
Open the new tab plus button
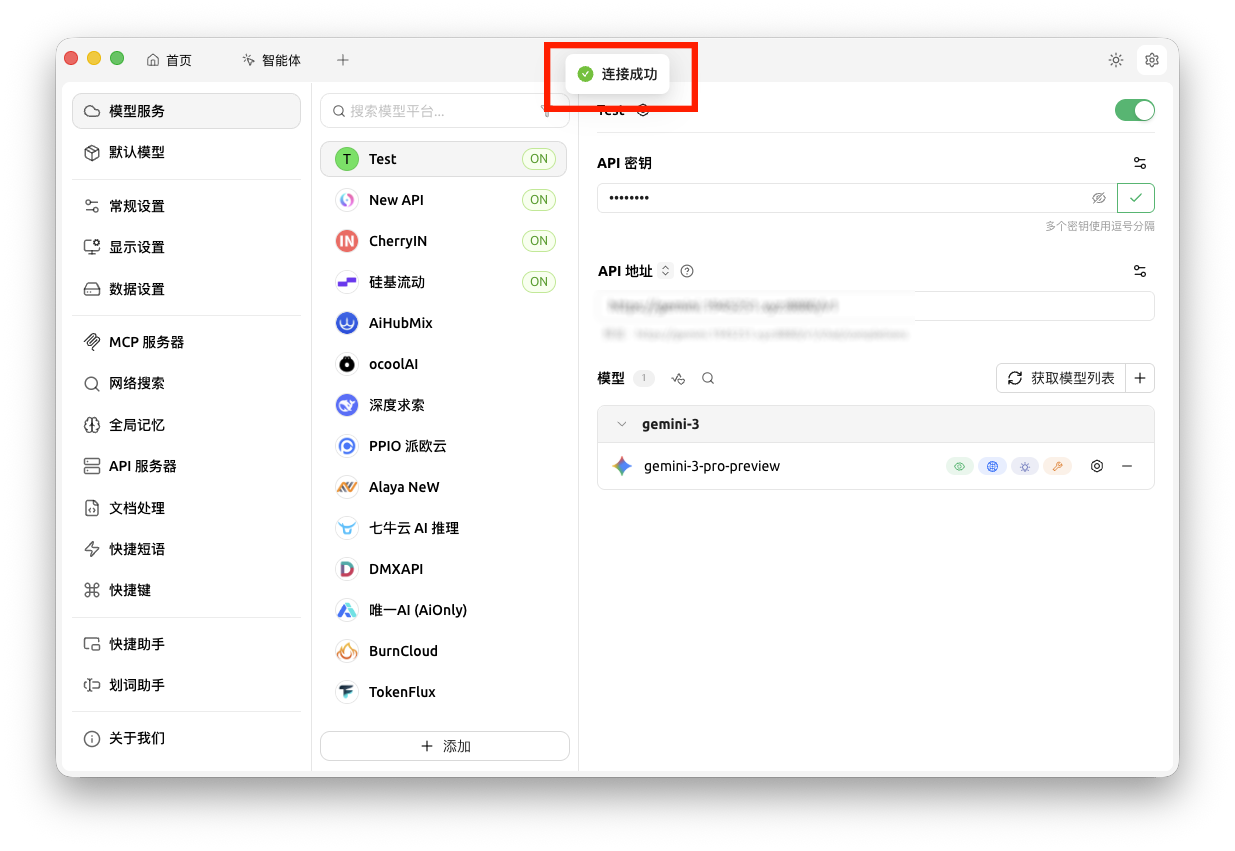pos(343,60)
